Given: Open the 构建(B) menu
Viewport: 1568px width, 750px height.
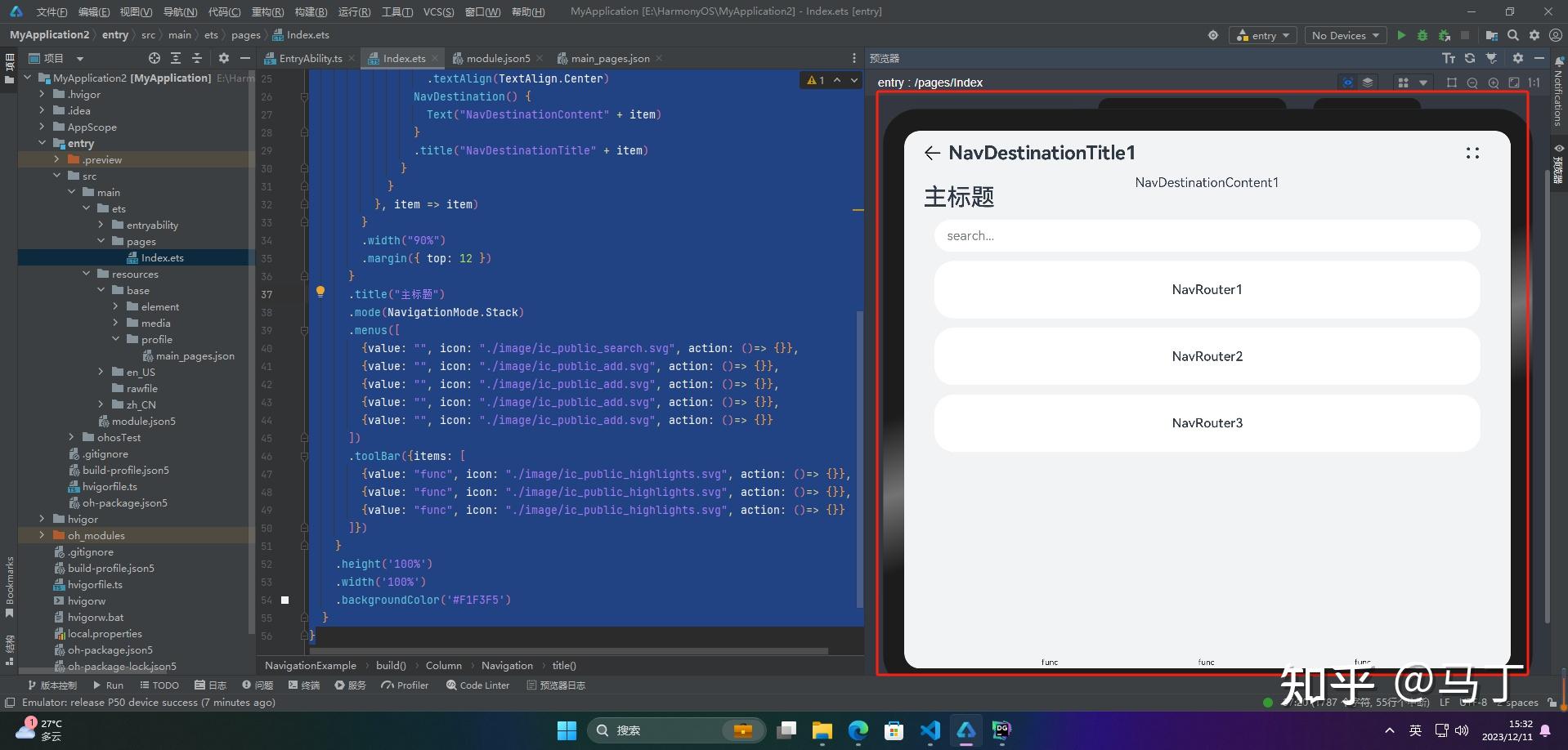Looking at the screenshot, I should click(x=310, y=11).
